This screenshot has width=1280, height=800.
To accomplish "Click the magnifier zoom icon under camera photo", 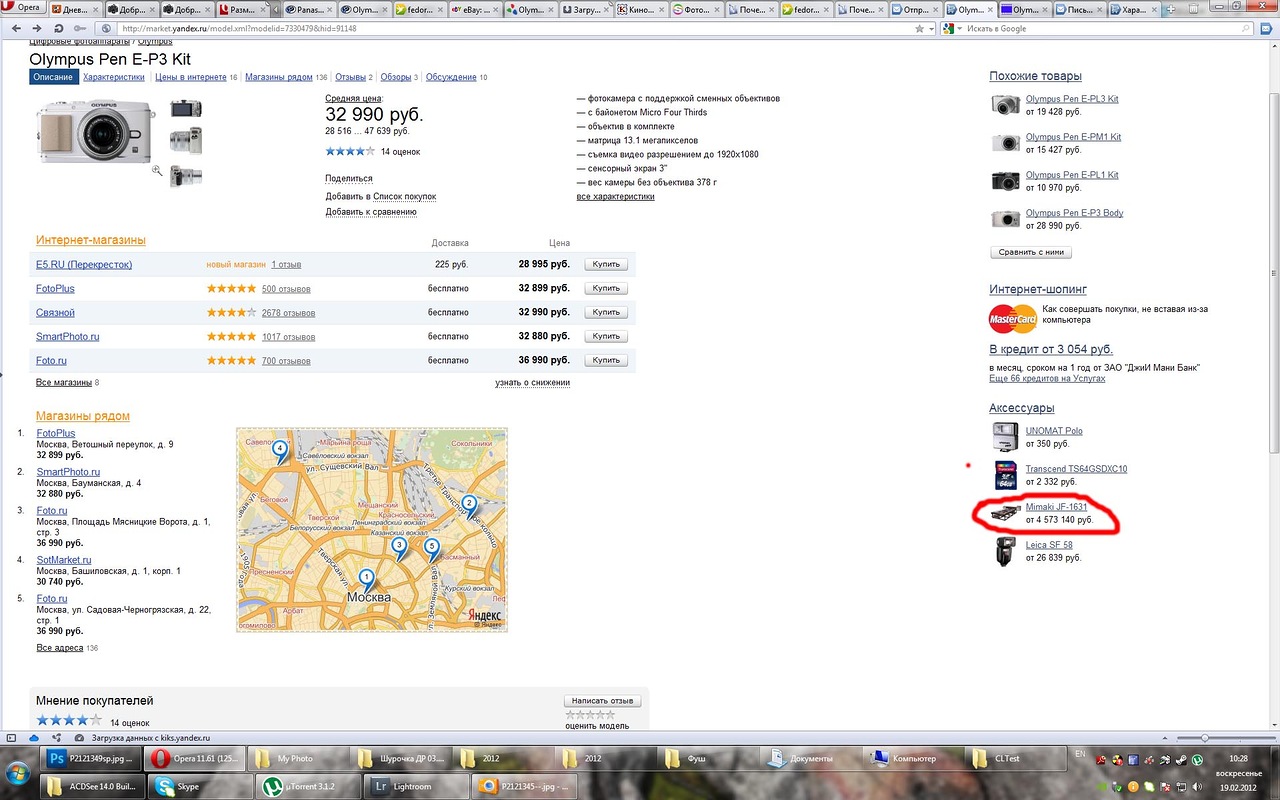I will point(157,171).
